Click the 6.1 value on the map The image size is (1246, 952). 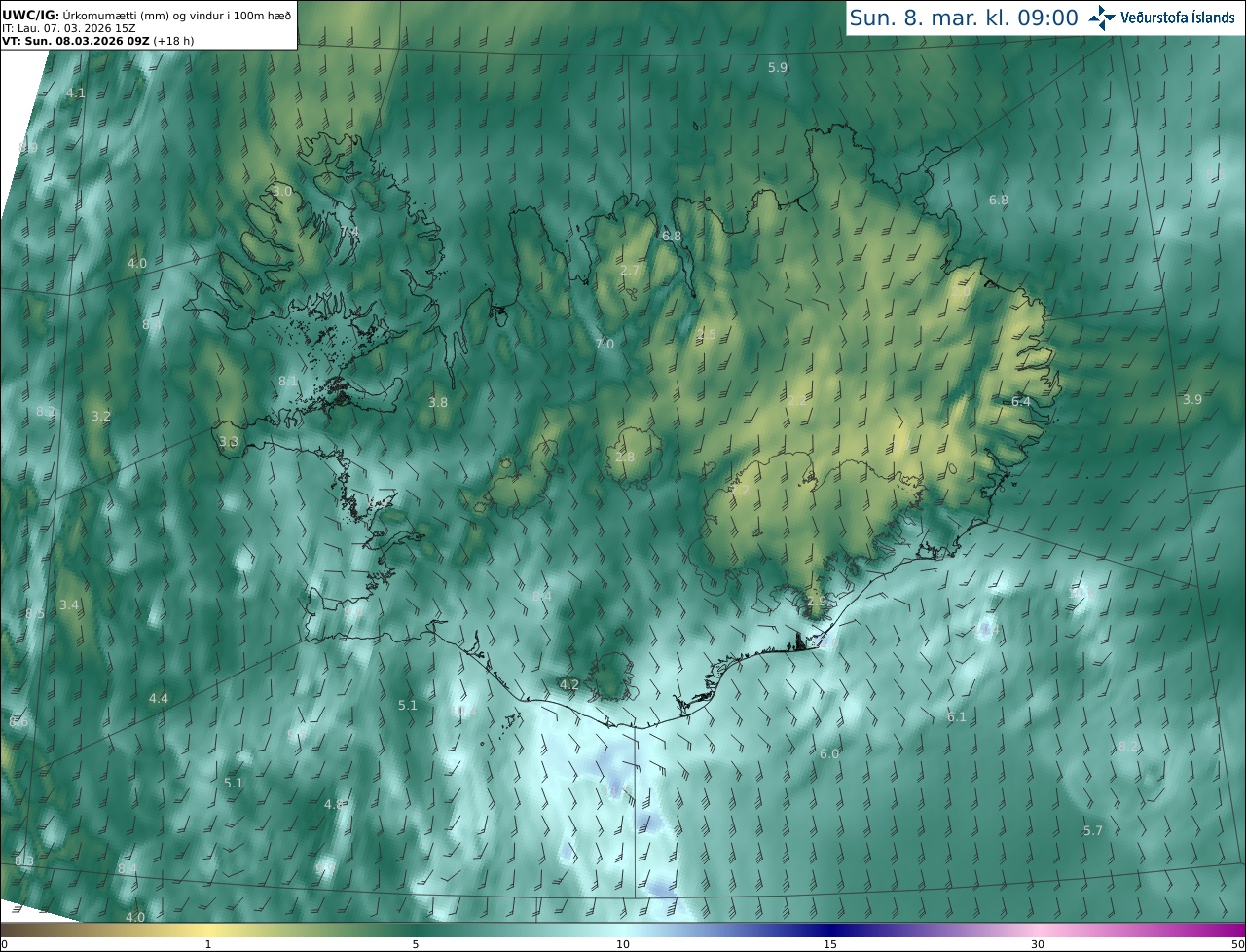(957, 716)
